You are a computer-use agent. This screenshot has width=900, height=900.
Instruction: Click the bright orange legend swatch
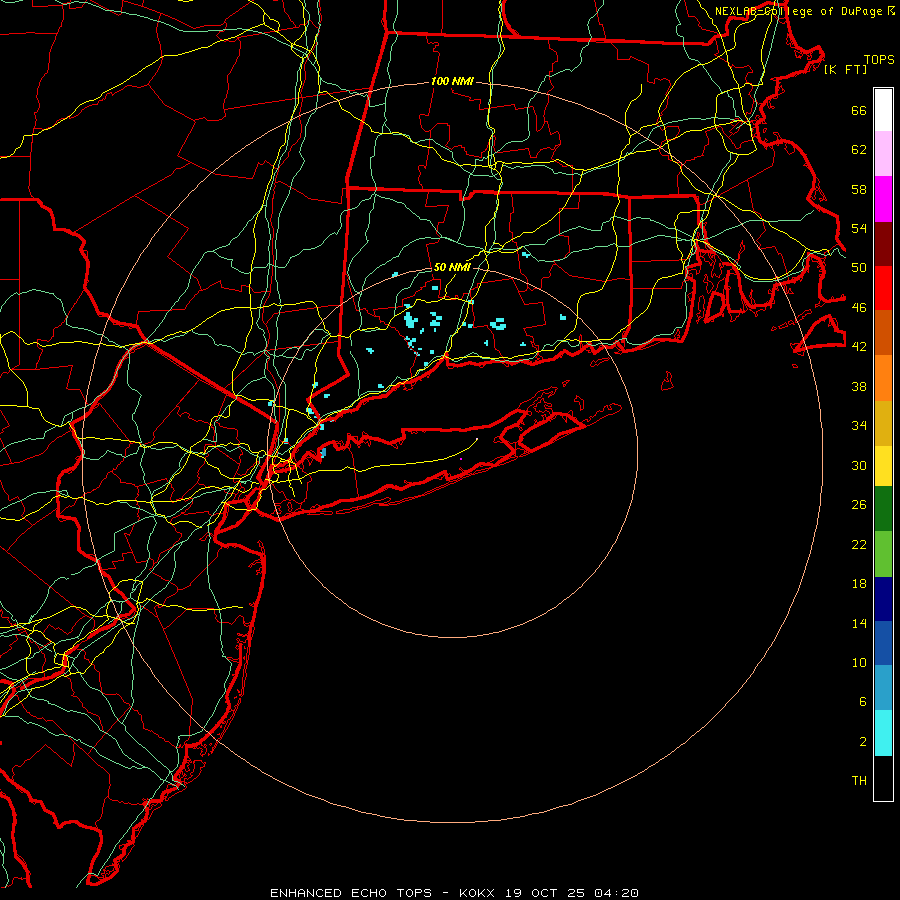[883, 378]
